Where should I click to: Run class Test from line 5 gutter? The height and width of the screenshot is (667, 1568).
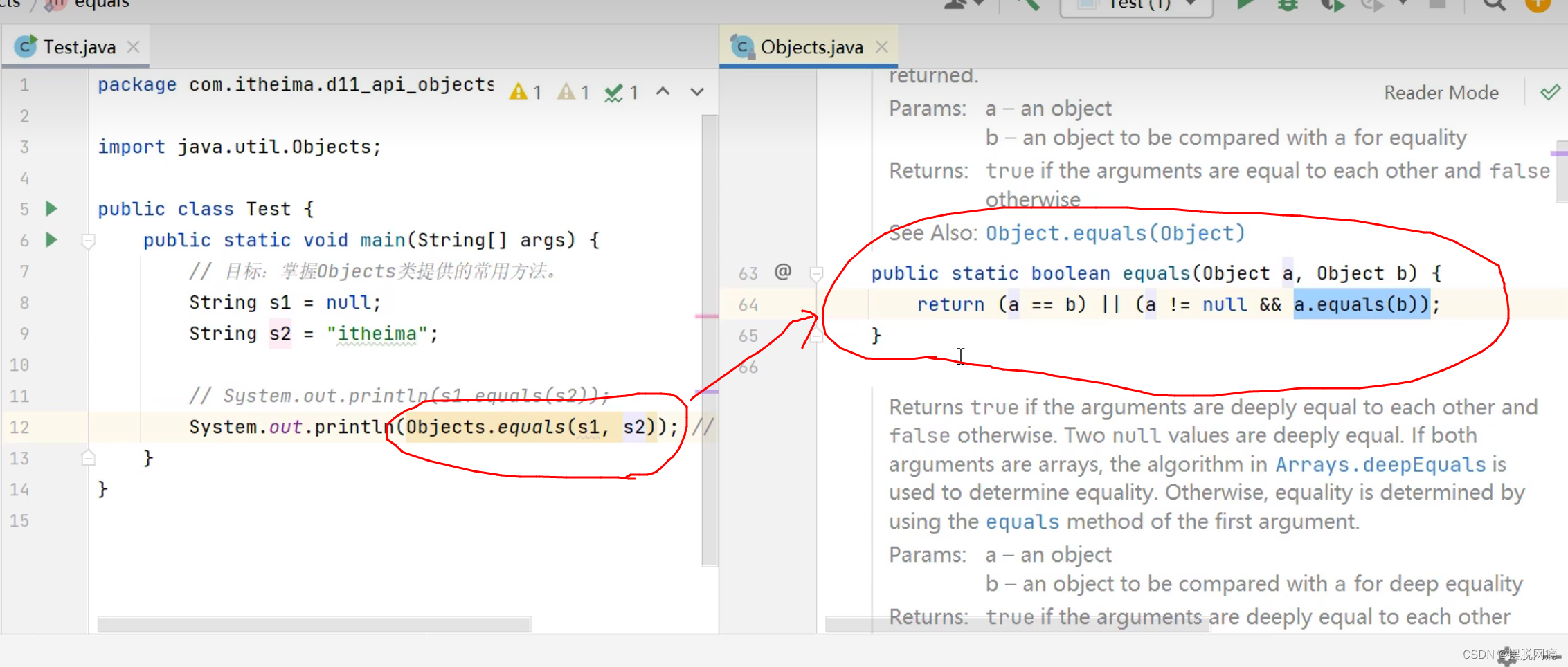click(x=51, y=208)
